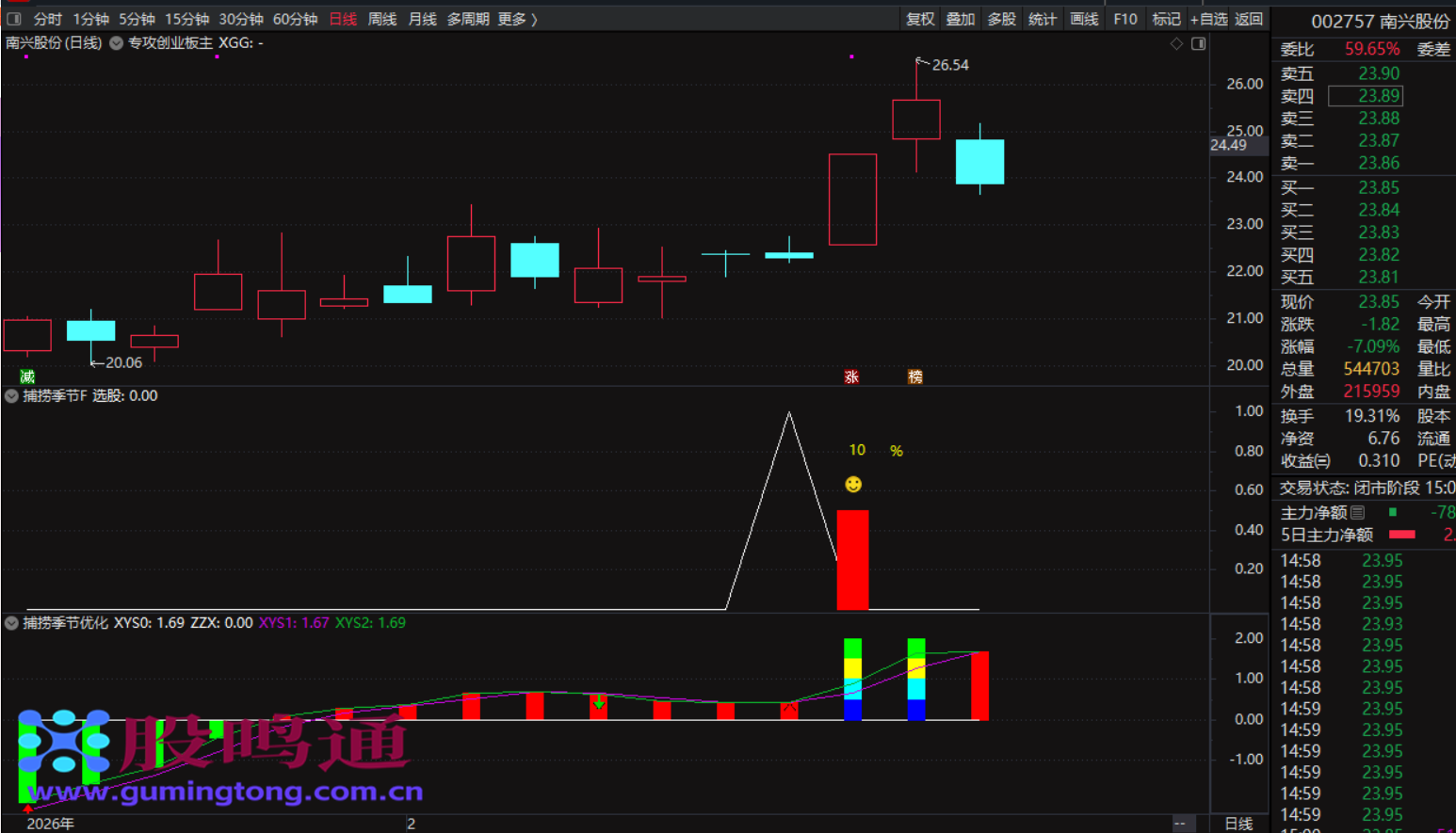Click the green down arrow signal
Image resolution: width=1456 pixels, height=833 pixels.
[599, 702]
